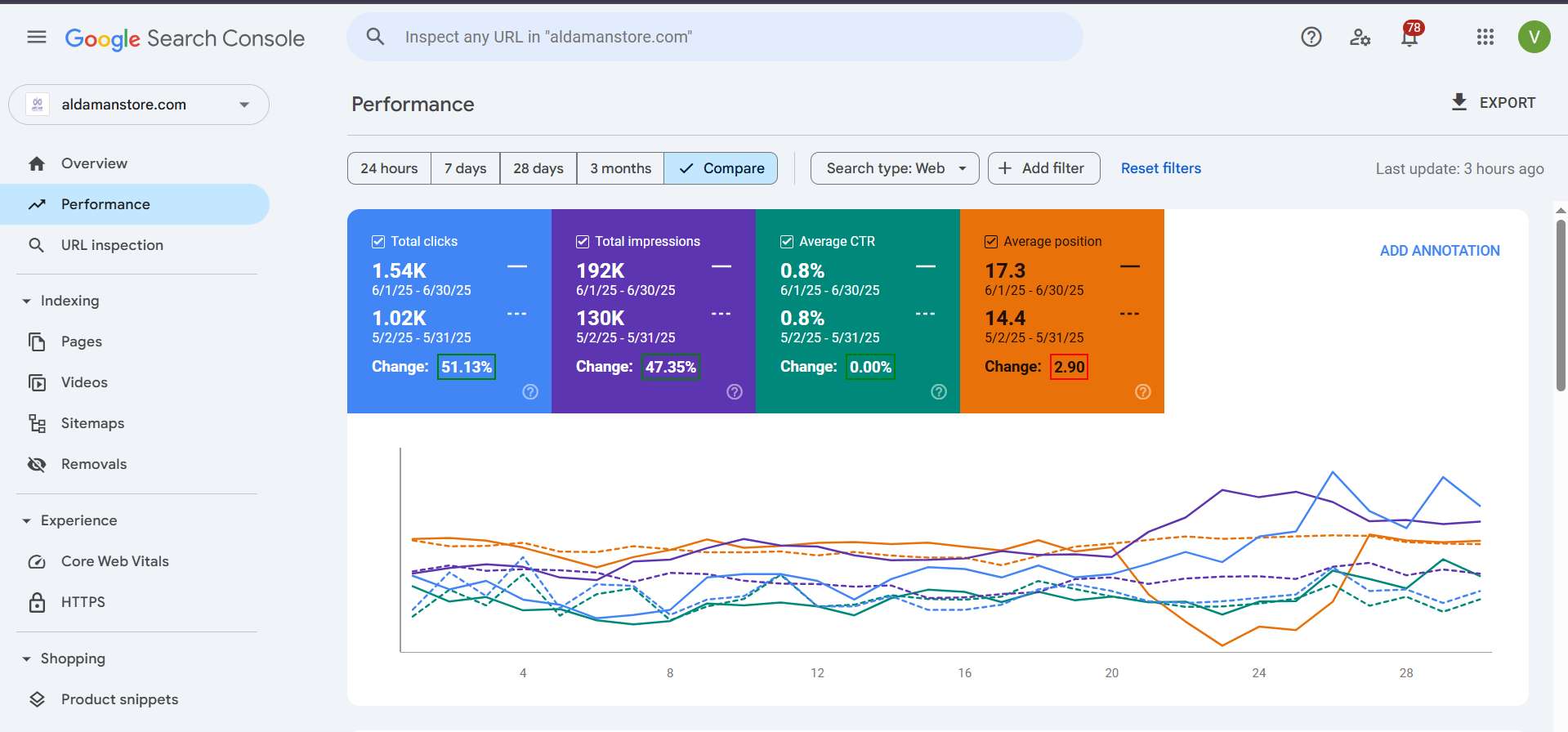The image size is (1568, 732).
Task: Open users and settings icon
Action: [x=1360, y=38]
